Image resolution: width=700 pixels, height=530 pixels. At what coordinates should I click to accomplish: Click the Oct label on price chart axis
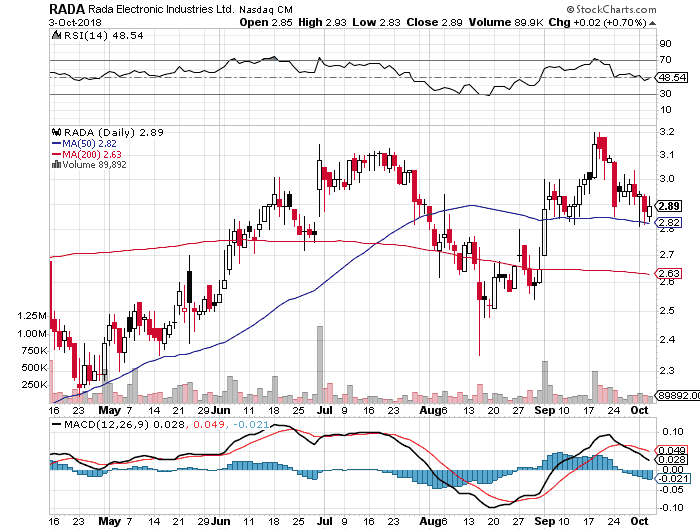(640, 410)
